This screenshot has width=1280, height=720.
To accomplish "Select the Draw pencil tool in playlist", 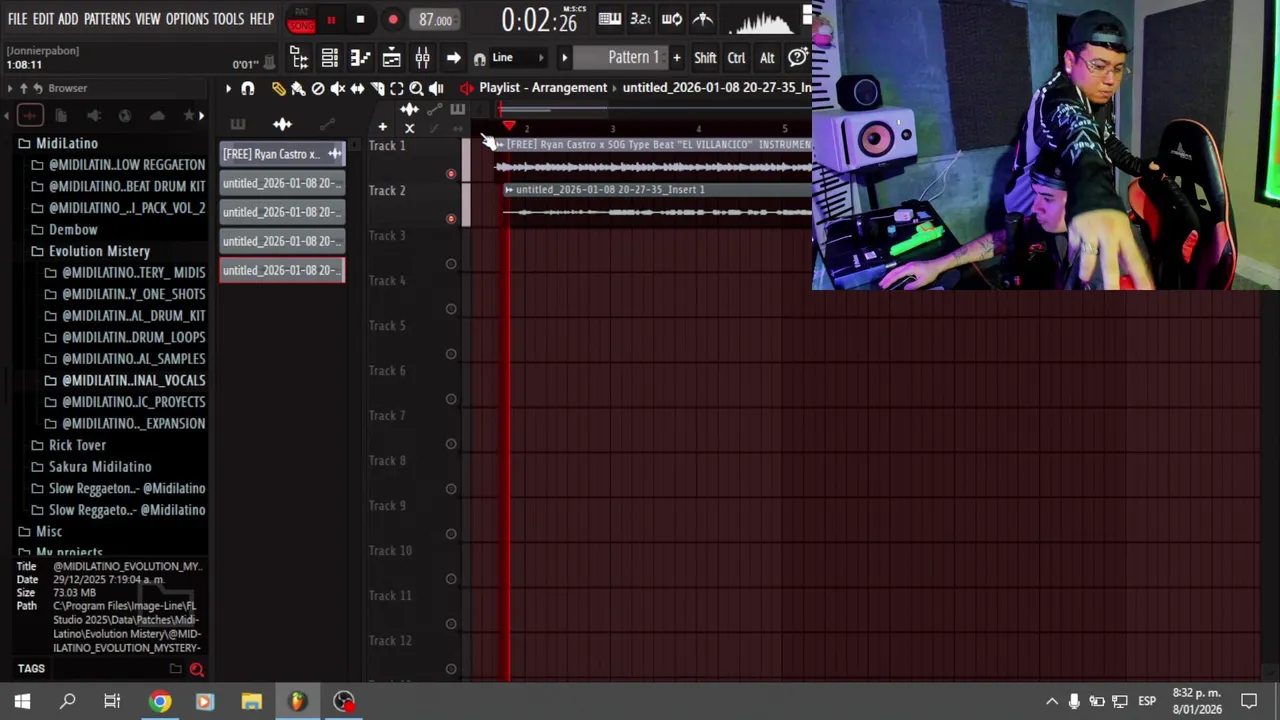I will point(278,88).
